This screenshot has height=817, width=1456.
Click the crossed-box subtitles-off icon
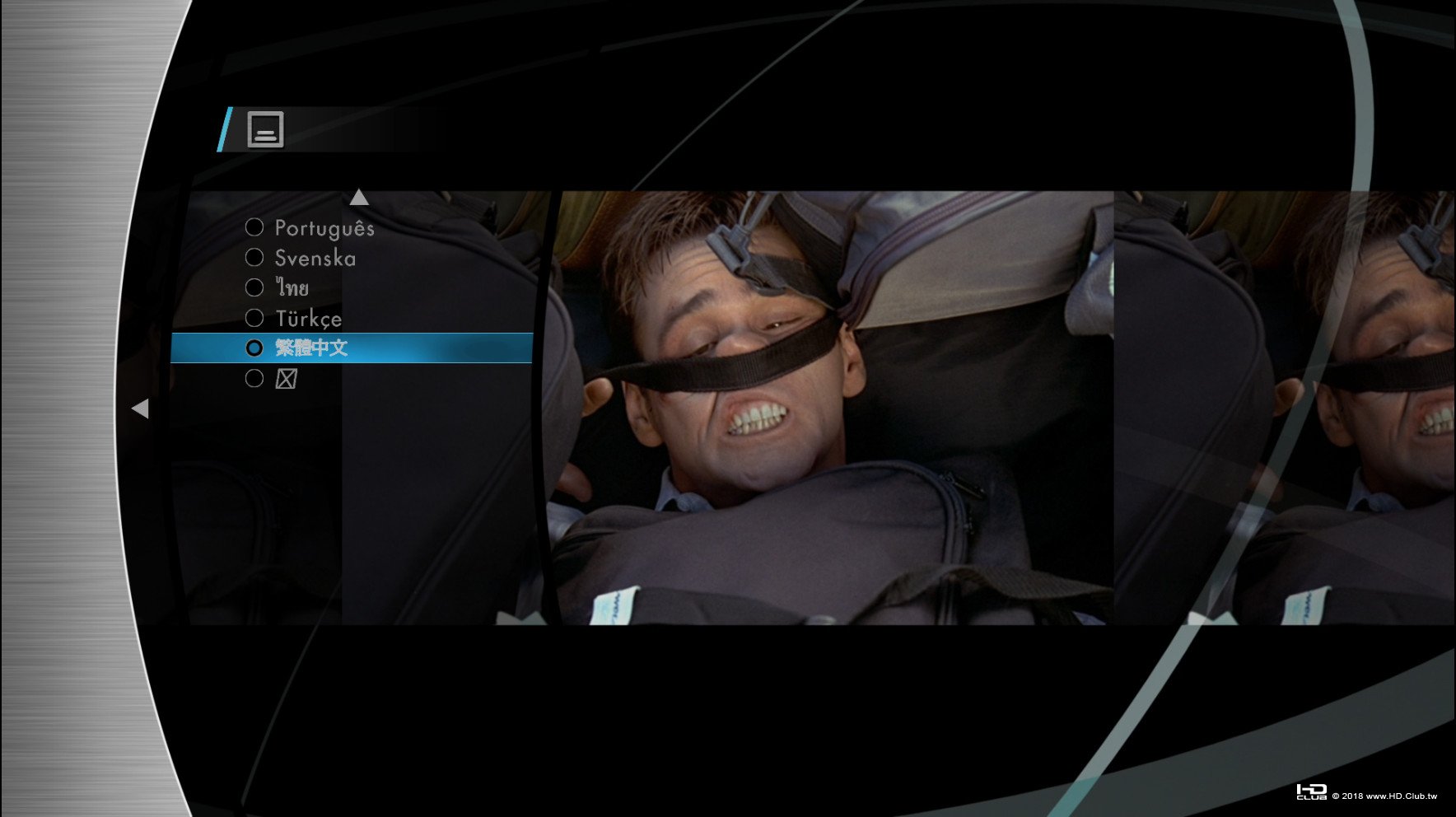tap(286, 379)
